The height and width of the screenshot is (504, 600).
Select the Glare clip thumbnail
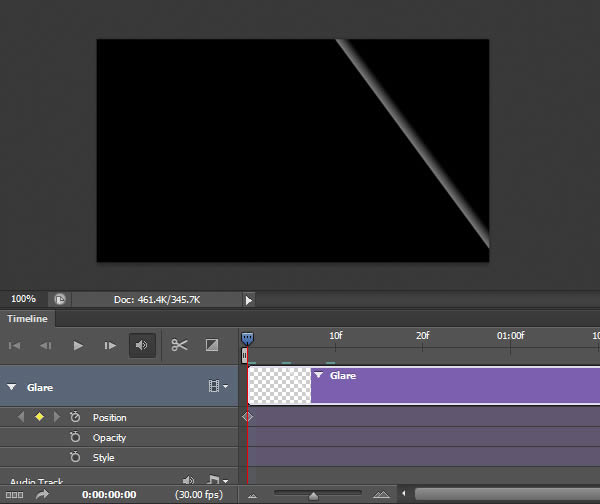[280, 385]
